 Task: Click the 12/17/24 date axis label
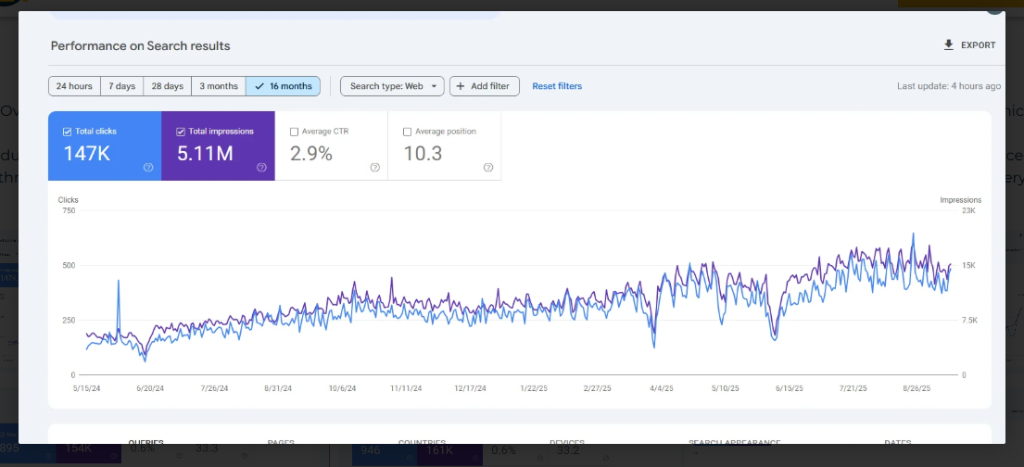[470, 388]
